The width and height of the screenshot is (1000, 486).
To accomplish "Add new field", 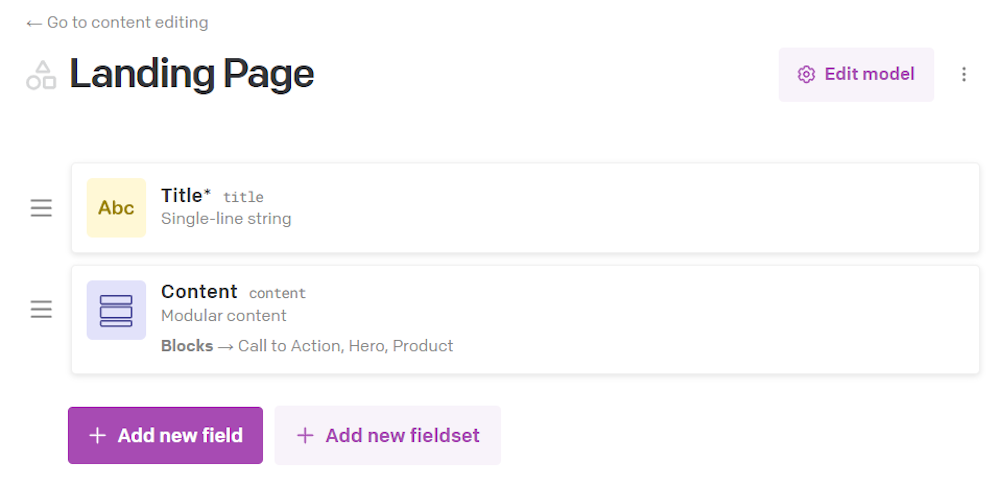I will click(x=165, y=436).
